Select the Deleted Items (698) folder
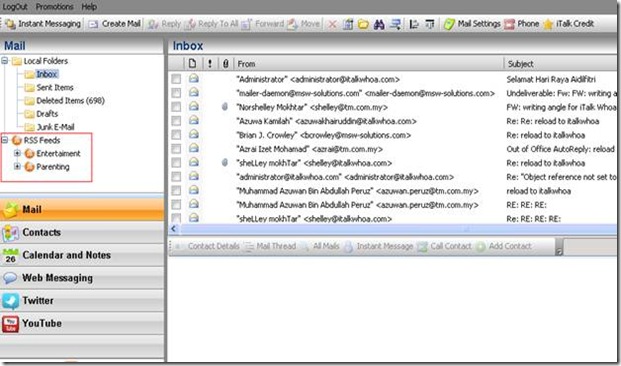Viewport: 621px width, 366px height. pyautogui.click(x=70, y=101)
